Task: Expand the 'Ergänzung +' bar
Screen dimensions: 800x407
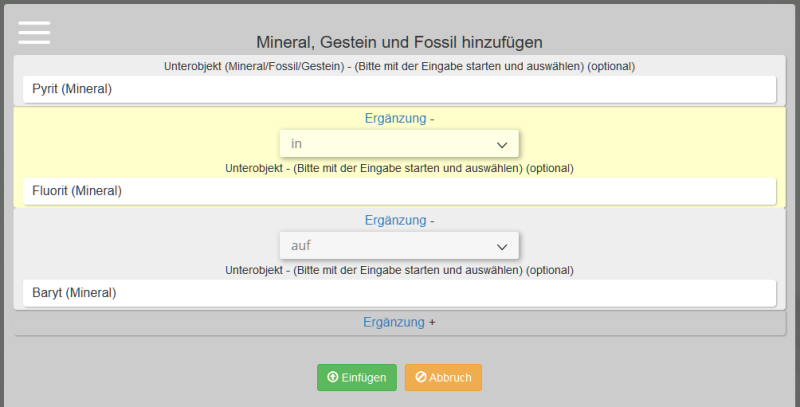Action: 399,323
